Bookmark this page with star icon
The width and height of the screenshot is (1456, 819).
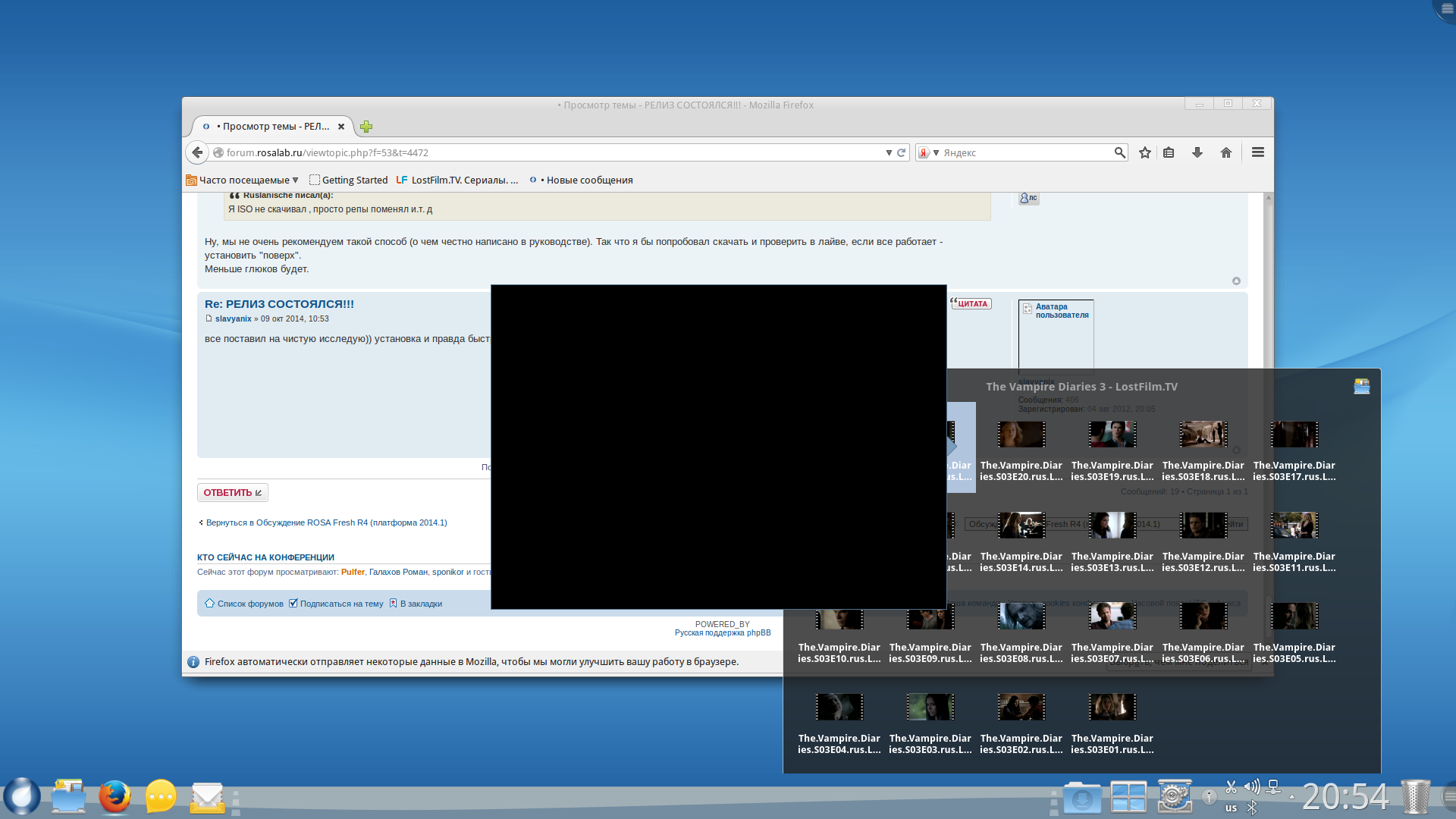(x=1145, y=152)
